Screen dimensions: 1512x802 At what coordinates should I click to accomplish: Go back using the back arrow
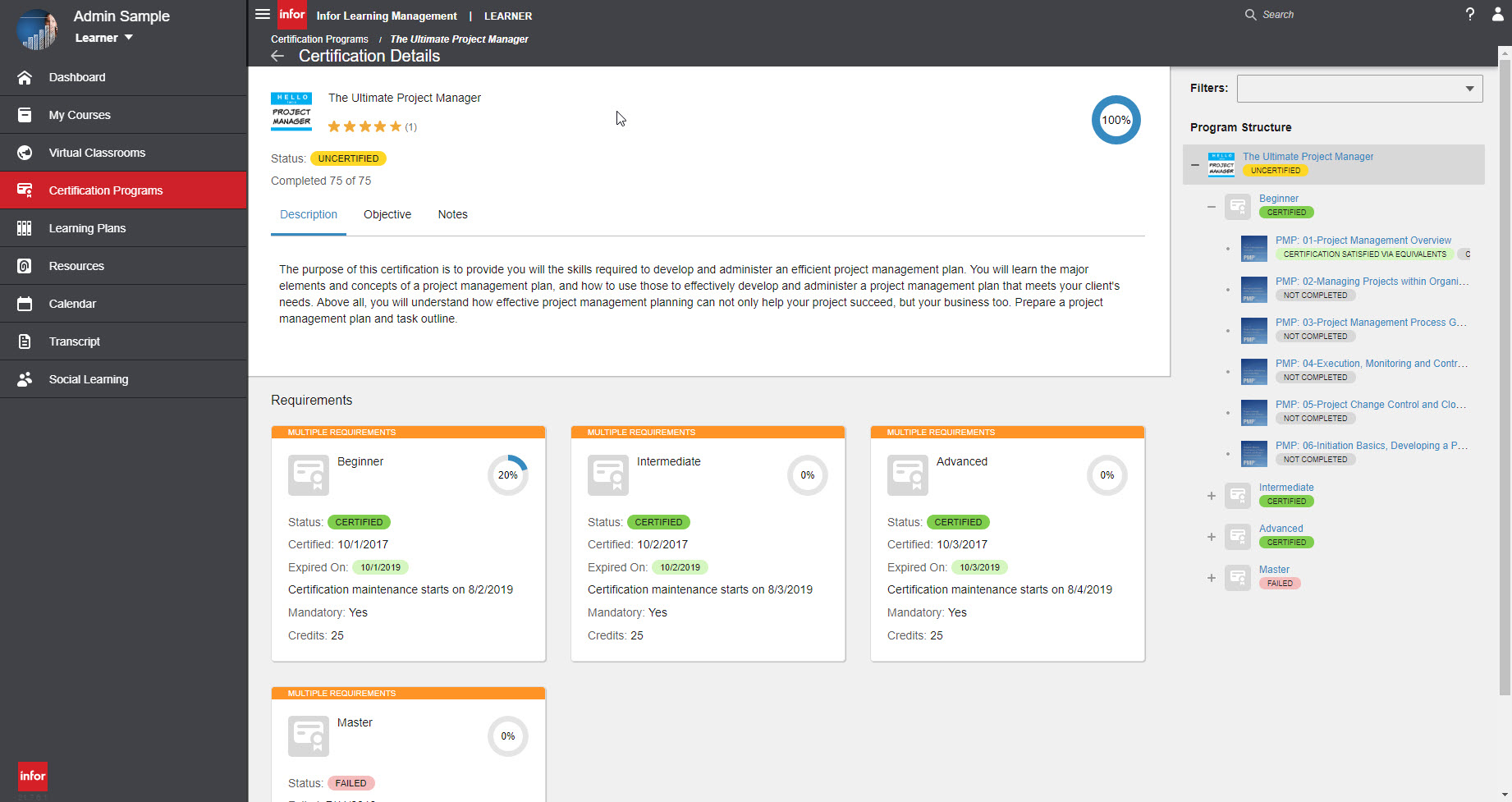pos(277,56)
